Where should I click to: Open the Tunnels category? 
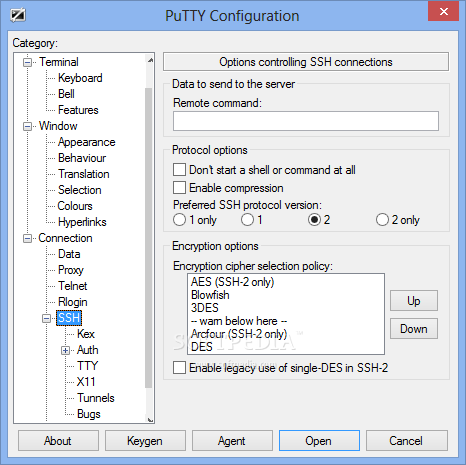tap(96, 398)
